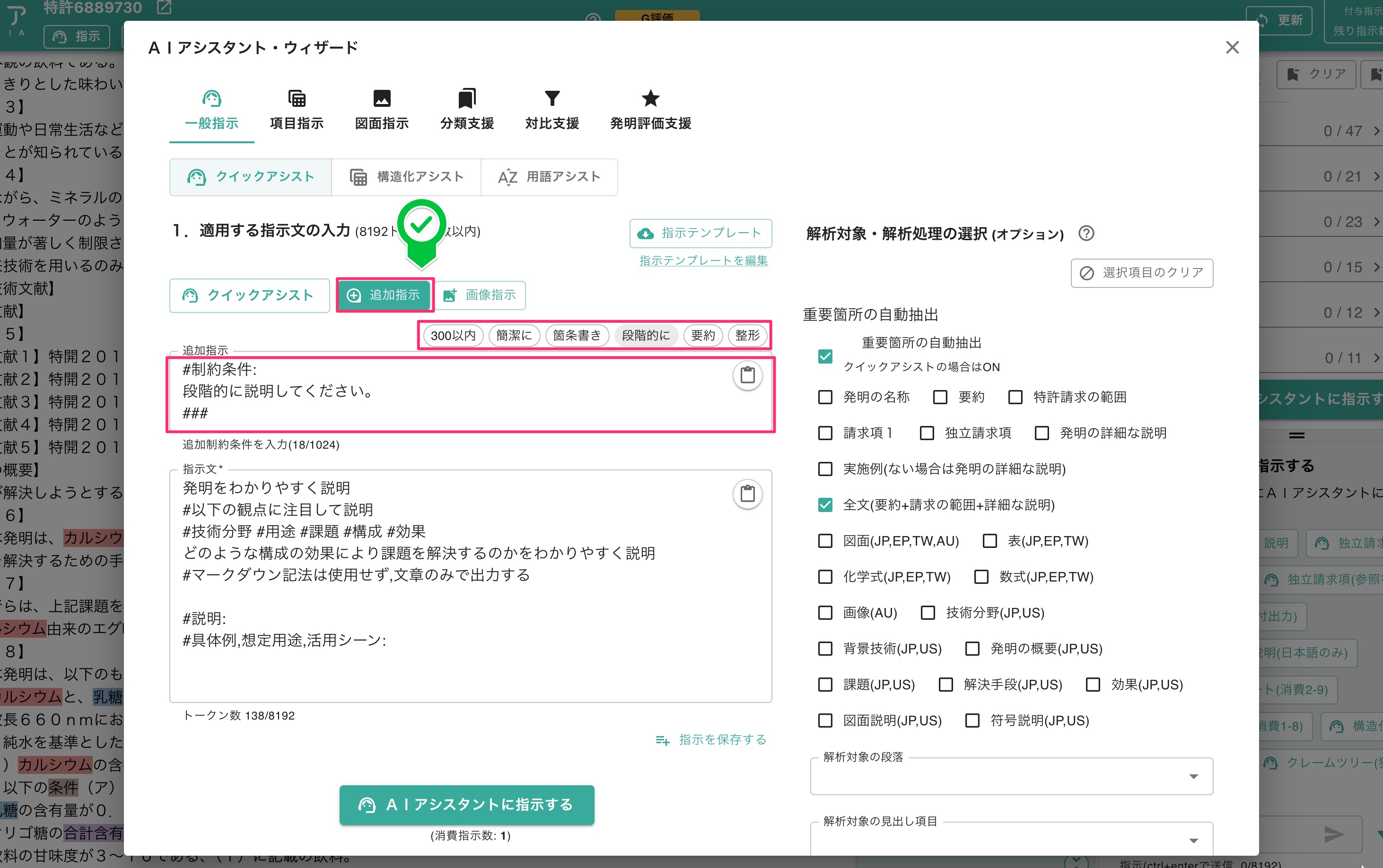Viewport: 1383px width, 868px height.
Task: Check the 発明の概要(JP,US) checkbox
Action: [x=972, y=649]
